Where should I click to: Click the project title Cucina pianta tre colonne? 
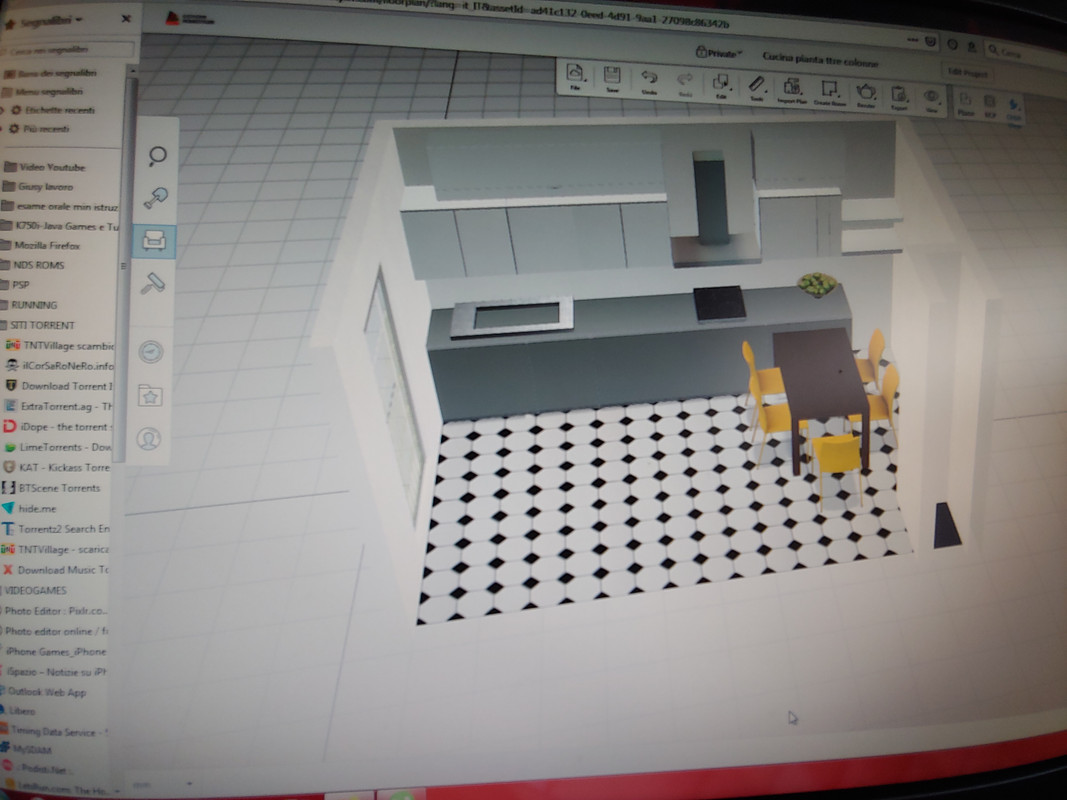(820, 59)
